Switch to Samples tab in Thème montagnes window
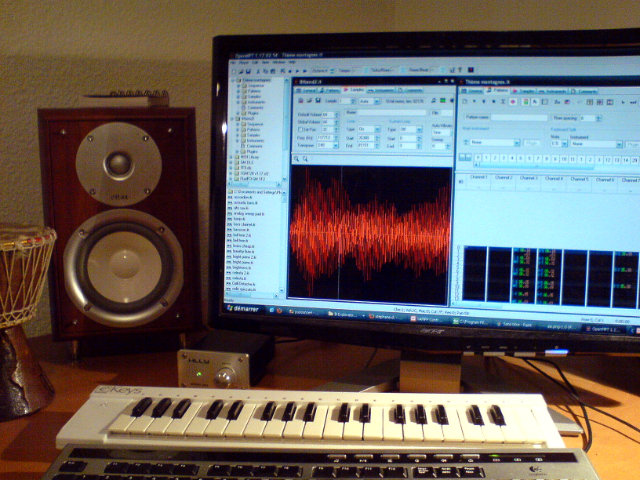The height and width of the screenshot is (480, 640). pos(524,91)
